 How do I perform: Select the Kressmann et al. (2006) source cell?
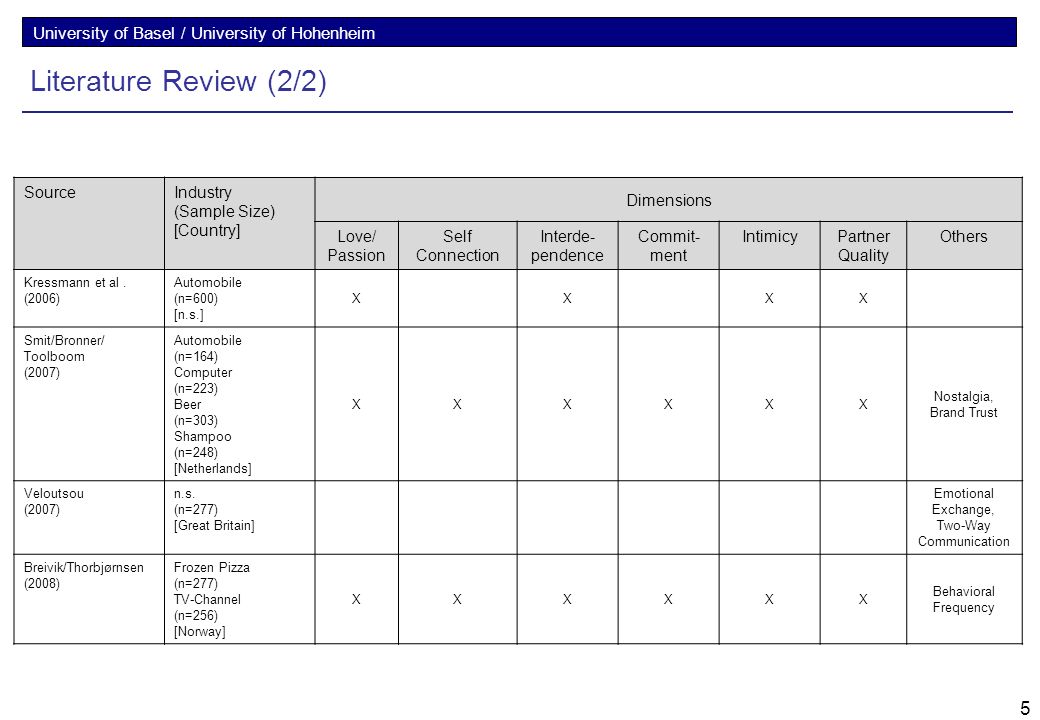pyautogui.click(x=89, y=298)
